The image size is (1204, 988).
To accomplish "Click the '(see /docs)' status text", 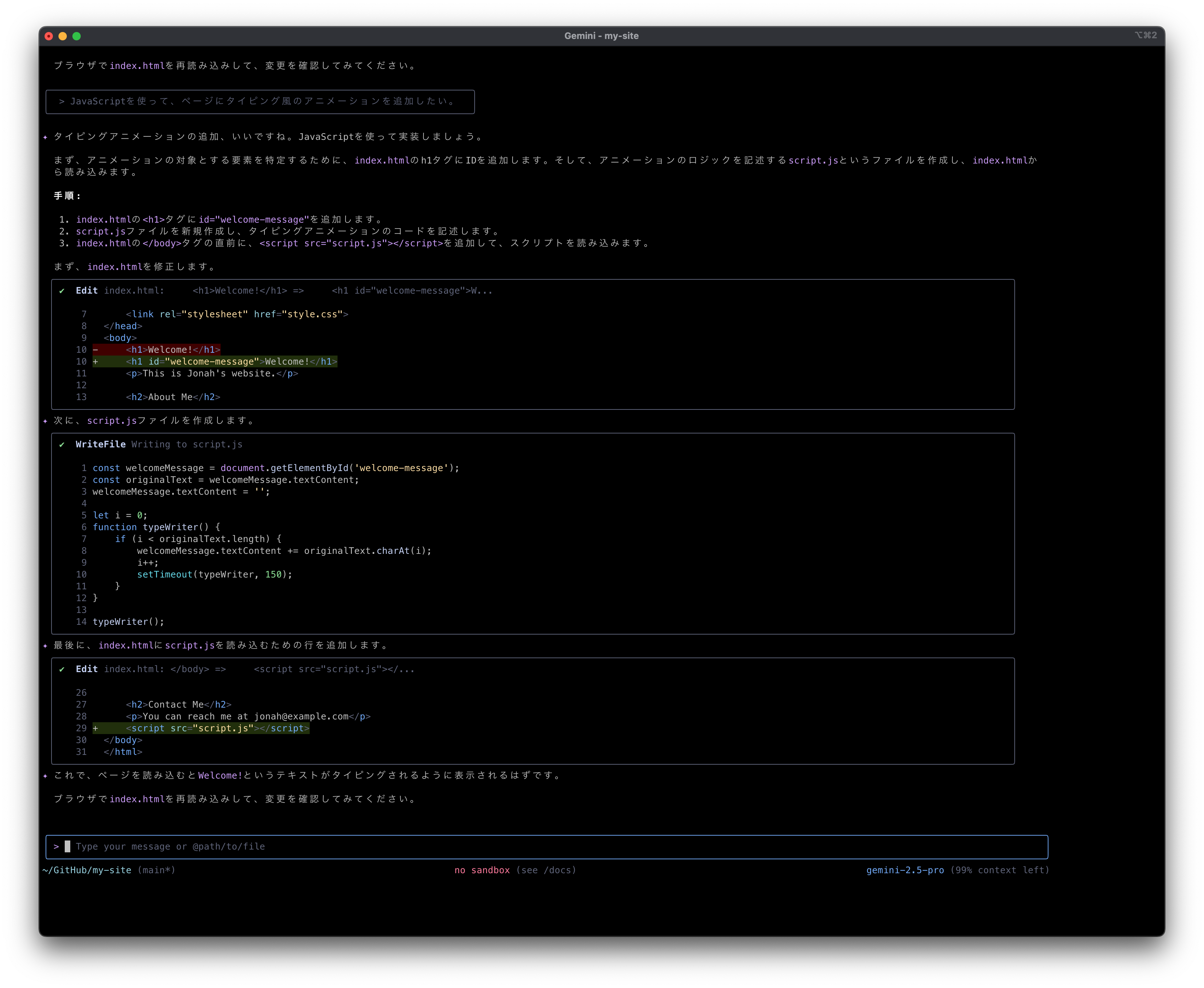I will [546, 870].
